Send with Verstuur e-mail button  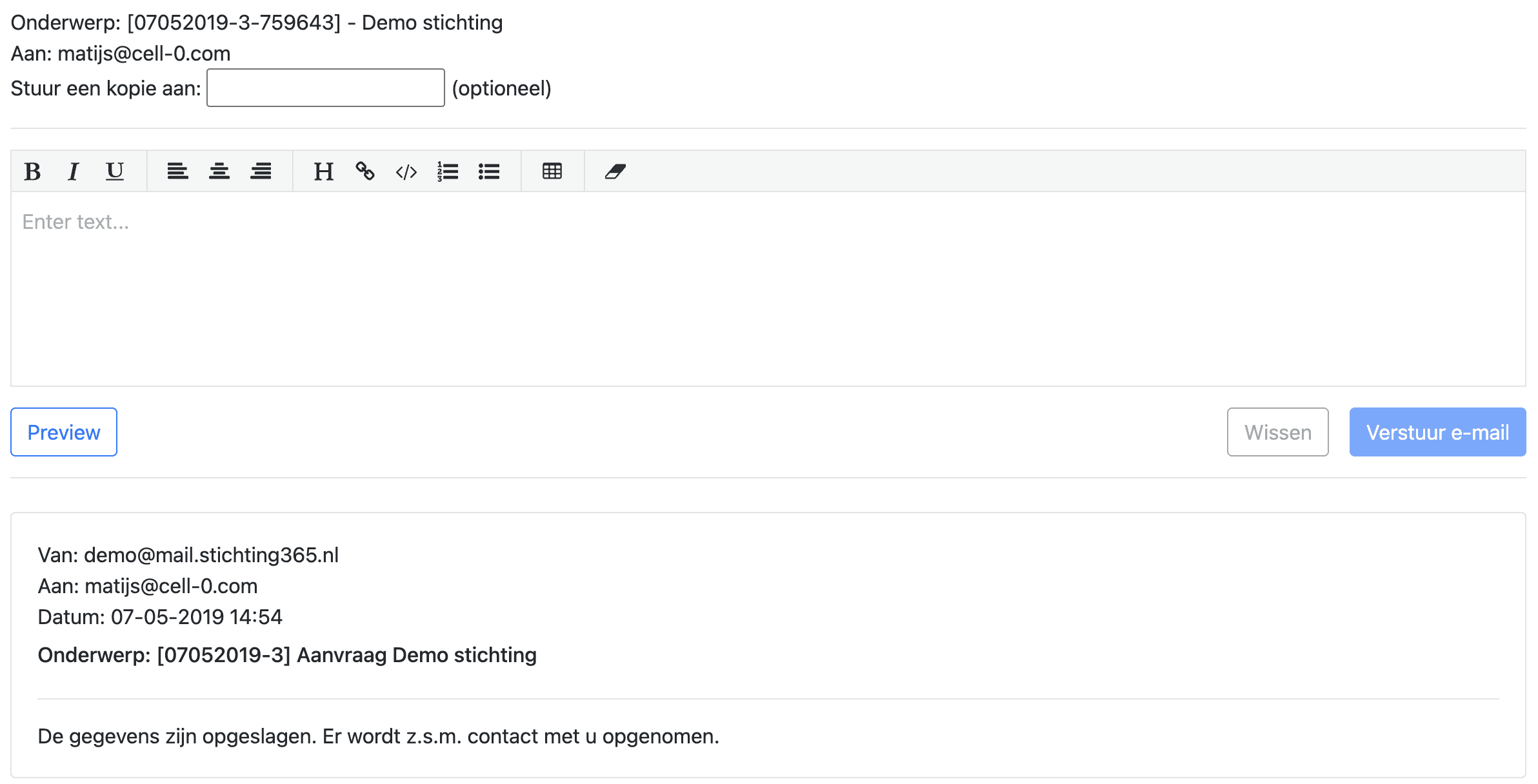click(1437, 432)
